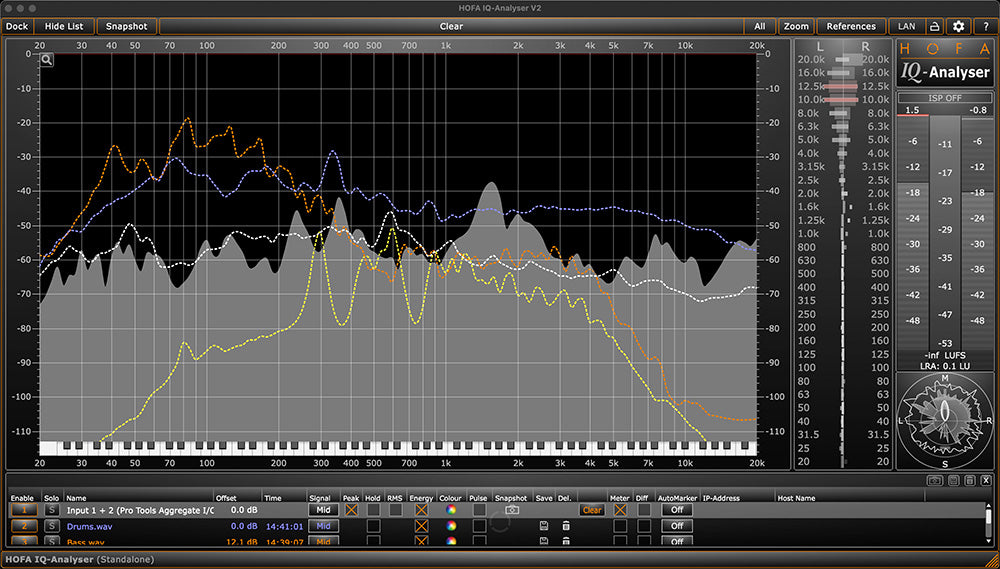Select the Zoom toolbar item

point(796,26)
